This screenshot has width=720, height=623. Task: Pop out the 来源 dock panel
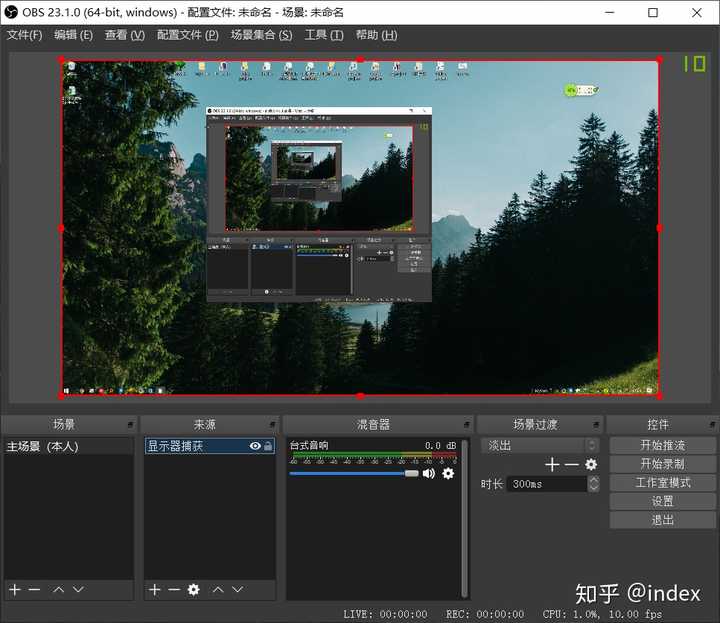(x=272, y=425)
